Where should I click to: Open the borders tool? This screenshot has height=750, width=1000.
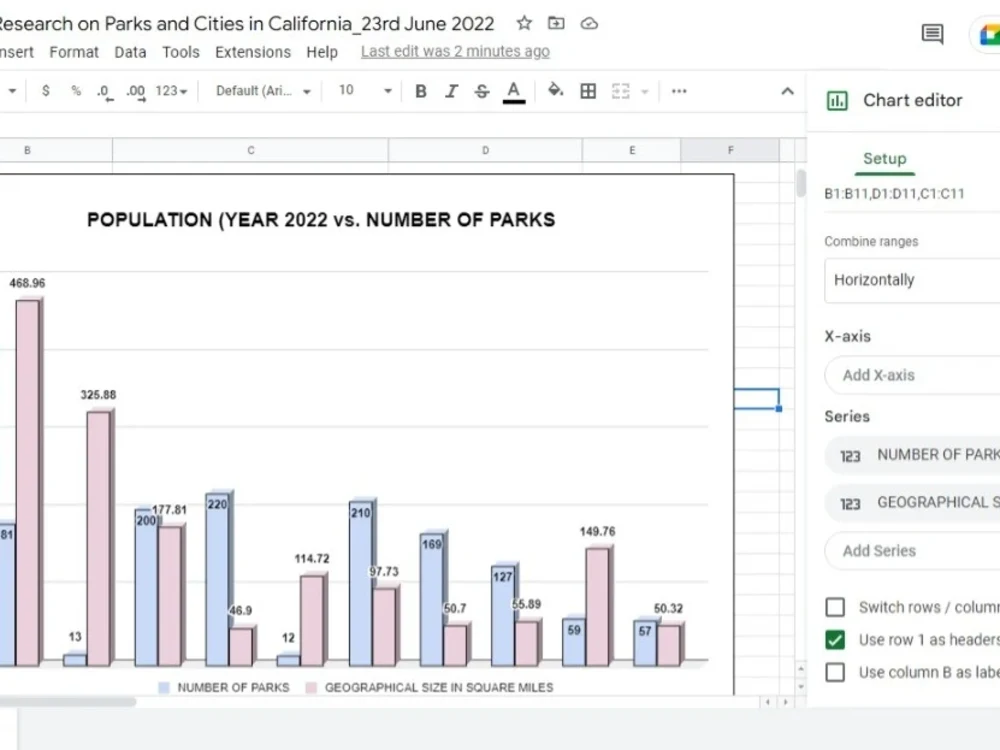coord(588,91)
